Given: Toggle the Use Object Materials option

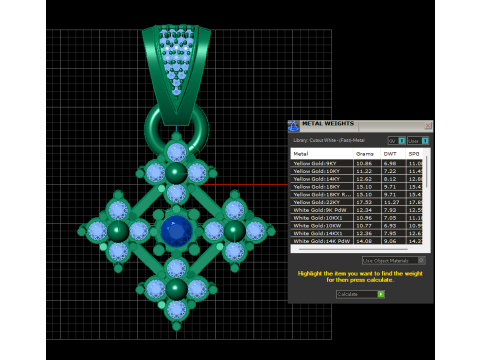Looking at the screenshot, I should pos(393,261).
